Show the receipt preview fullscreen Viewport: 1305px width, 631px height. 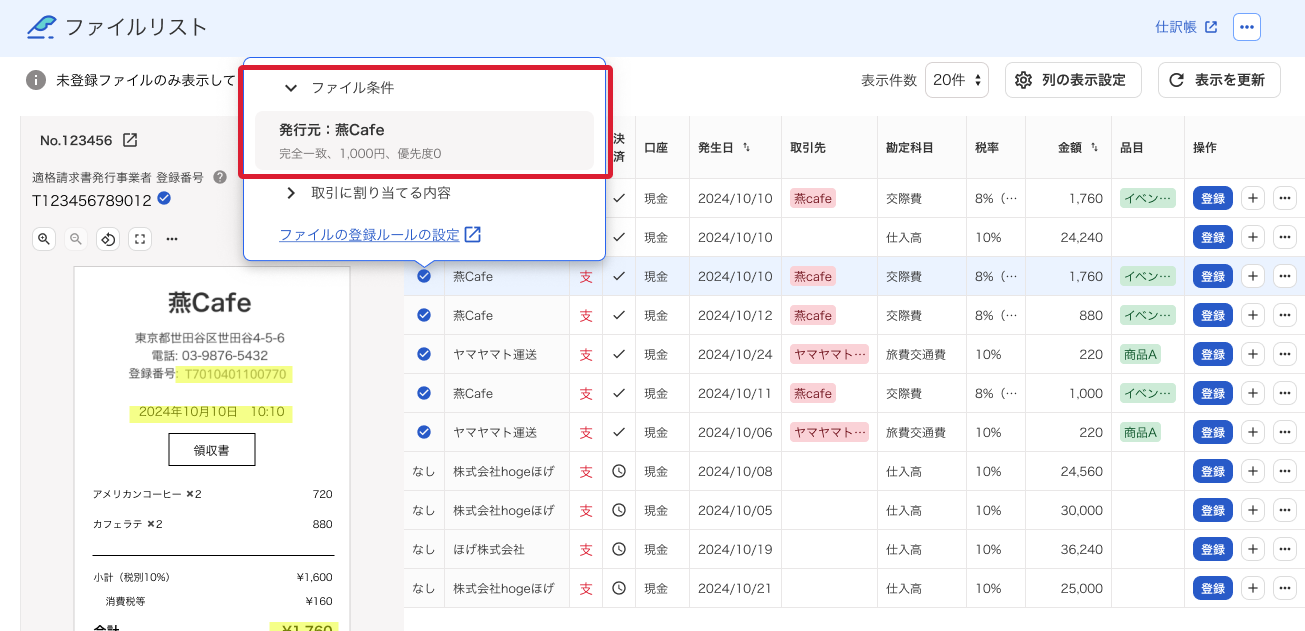point(140,238)
